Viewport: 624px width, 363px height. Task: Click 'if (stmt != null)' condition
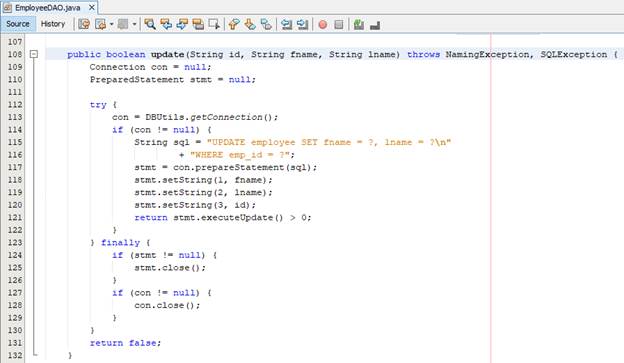click(159, 255)
